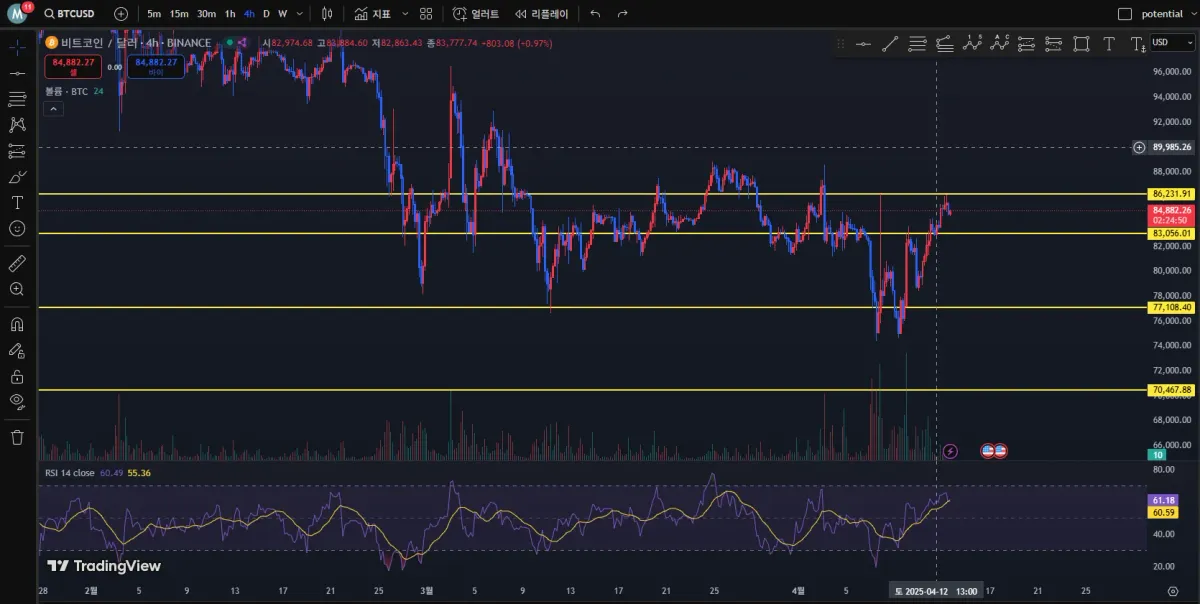Select the 4h timeframe
The width and height of the screenshot is (1200, 604).
click(249, 14)
